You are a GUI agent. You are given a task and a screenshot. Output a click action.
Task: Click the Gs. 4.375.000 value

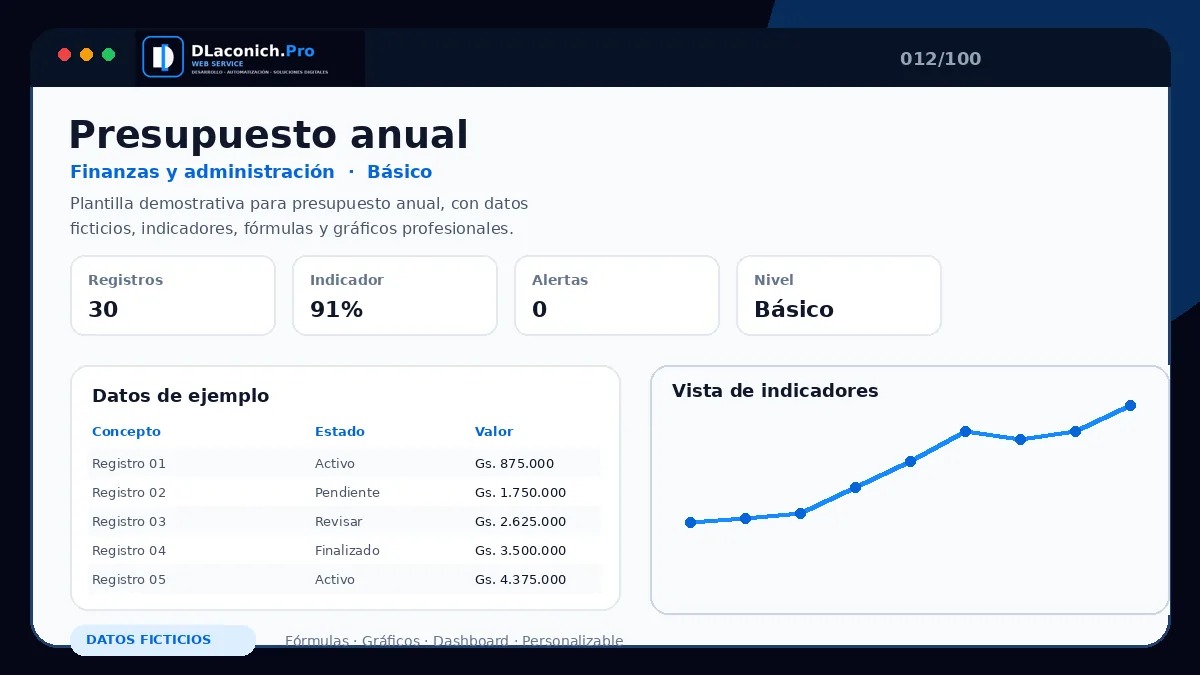(520, 580)
